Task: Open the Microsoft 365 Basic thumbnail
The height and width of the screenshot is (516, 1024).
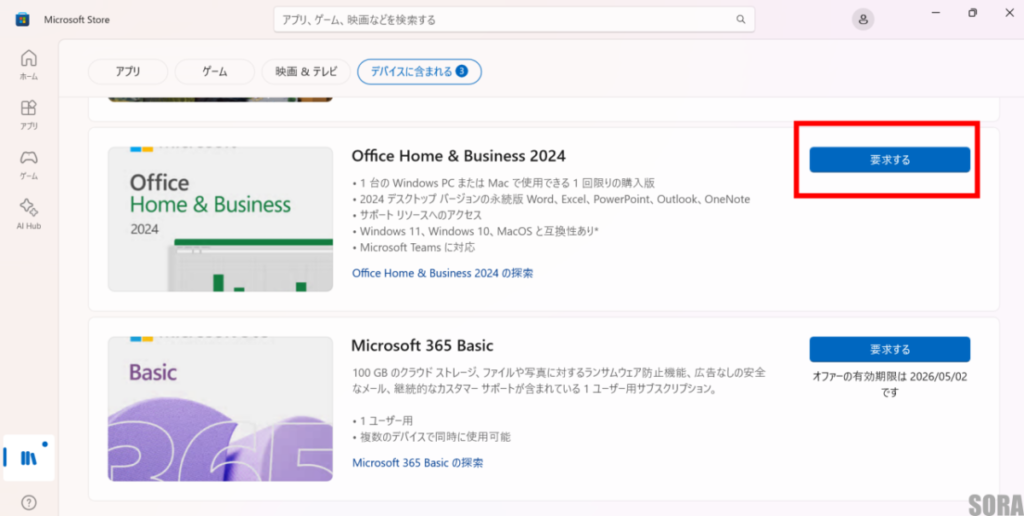Action: (220, 409)
